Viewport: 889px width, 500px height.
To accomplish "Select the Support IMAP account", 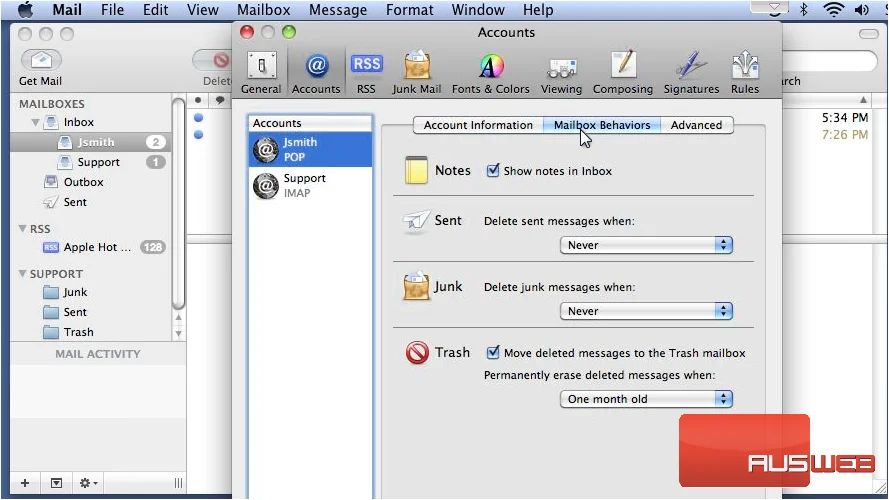I will [310, 185].
